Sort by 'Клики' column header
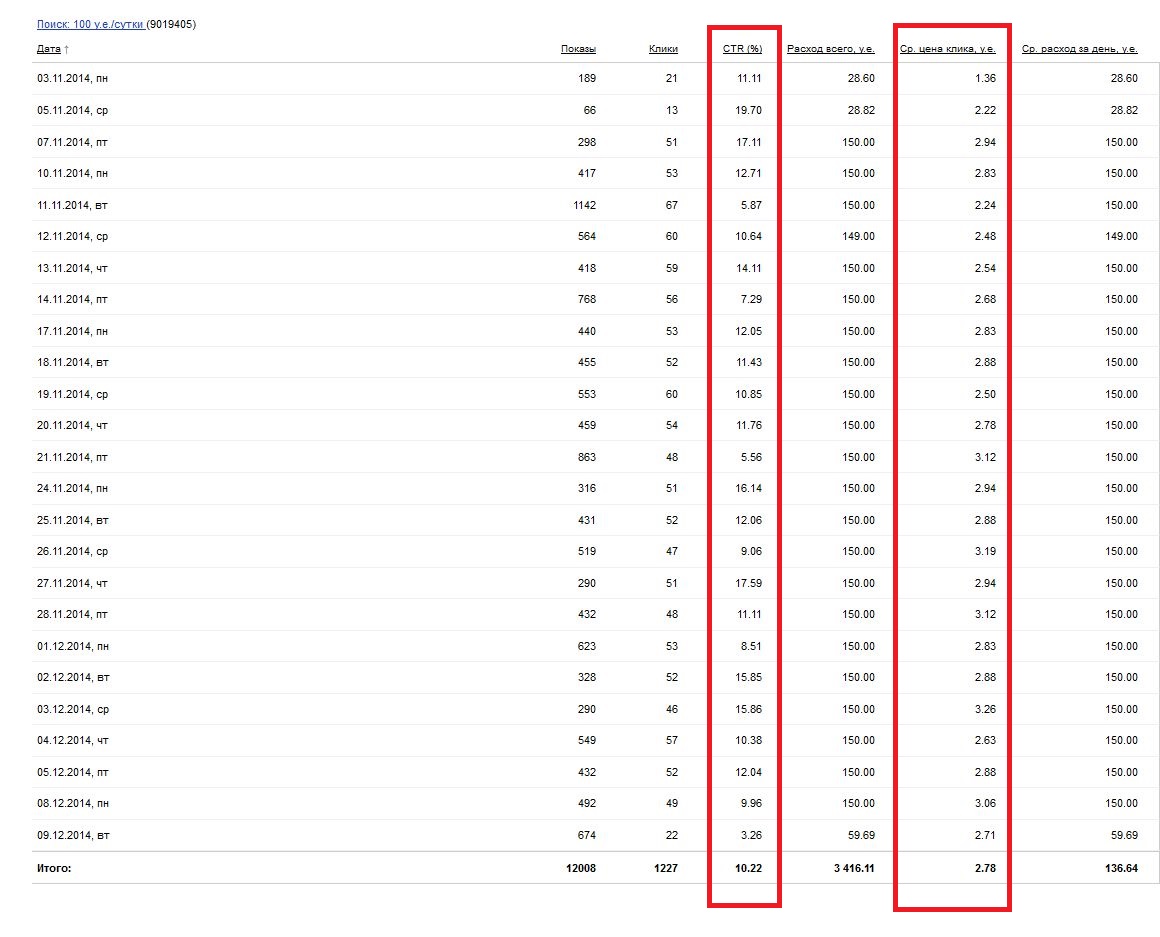The image size is (1160, 937). pos(664,49)
